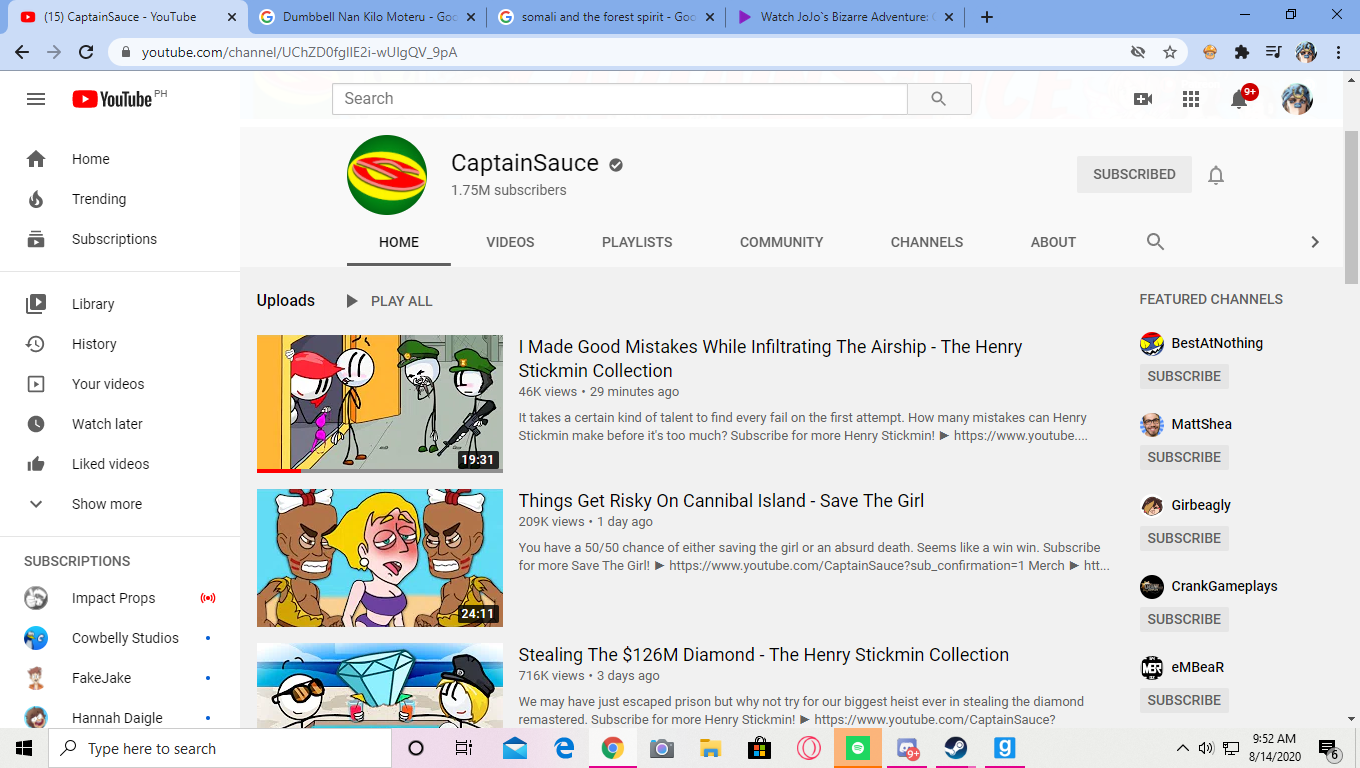The height and width of the screenshot is (768, 1360).
Task: Open the COMMUNITY tab
Action: pos(781,242)
